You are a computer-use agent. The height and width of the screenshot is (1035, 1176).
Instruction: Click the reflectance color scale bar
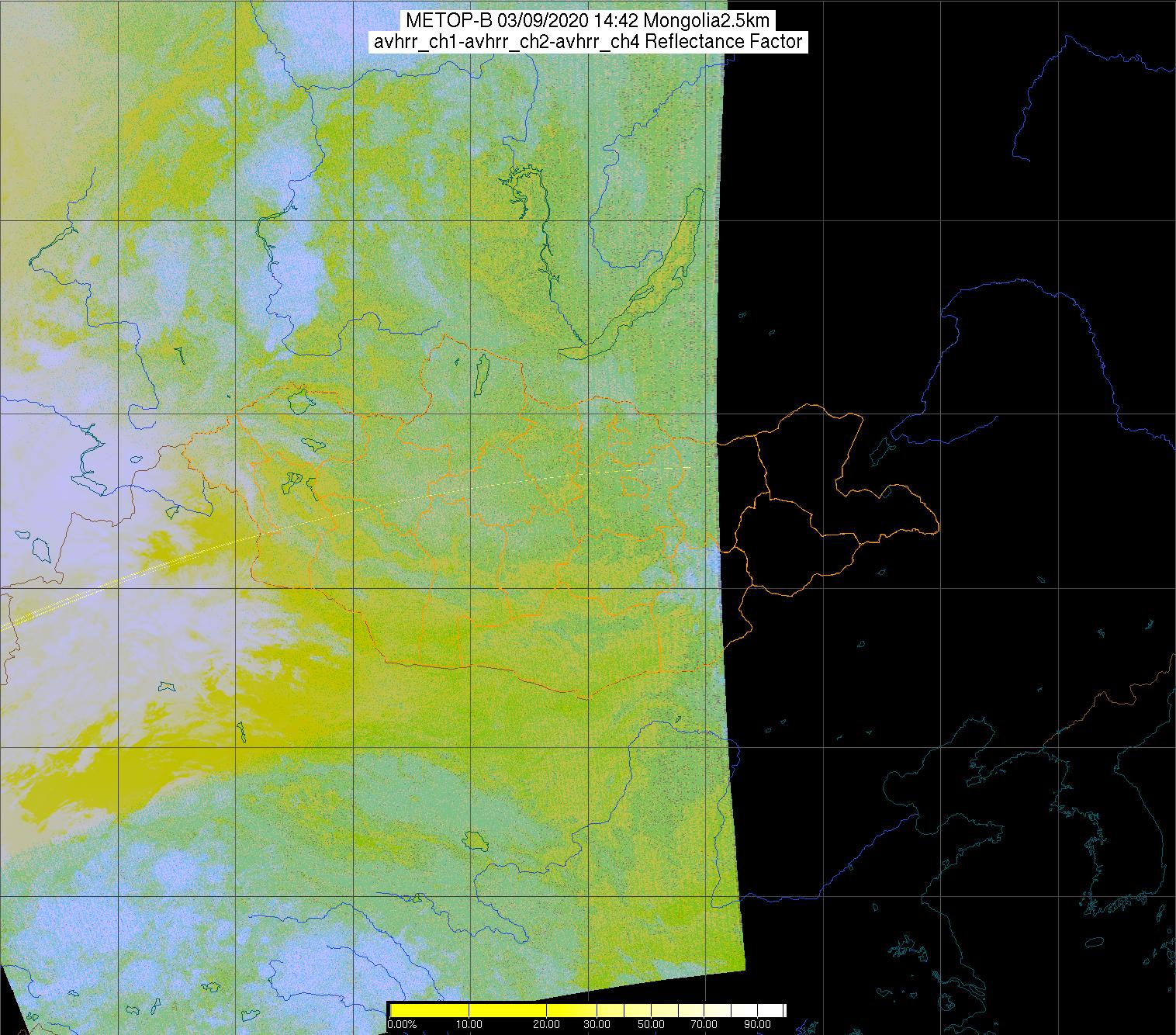tap(587, 1010)
